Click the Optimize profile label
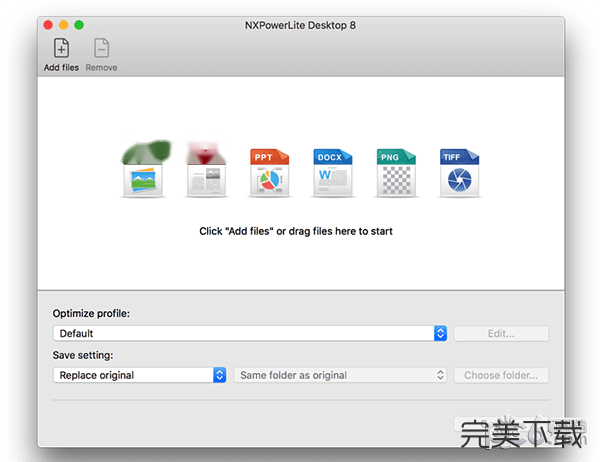The image size is (600, 462). [91, 313]
